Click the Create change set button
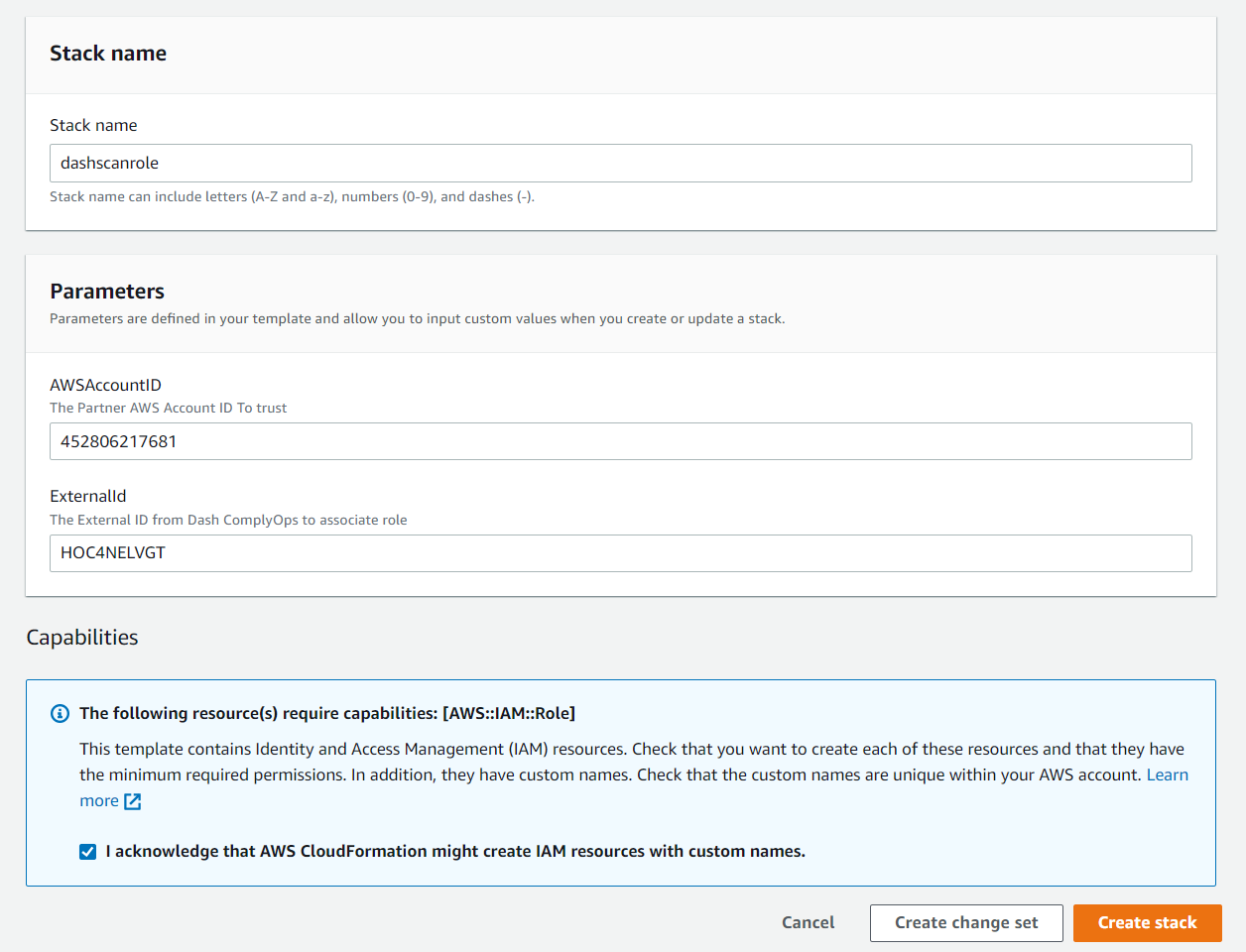This screenshot has width=1246, height=952. (965, 923)
